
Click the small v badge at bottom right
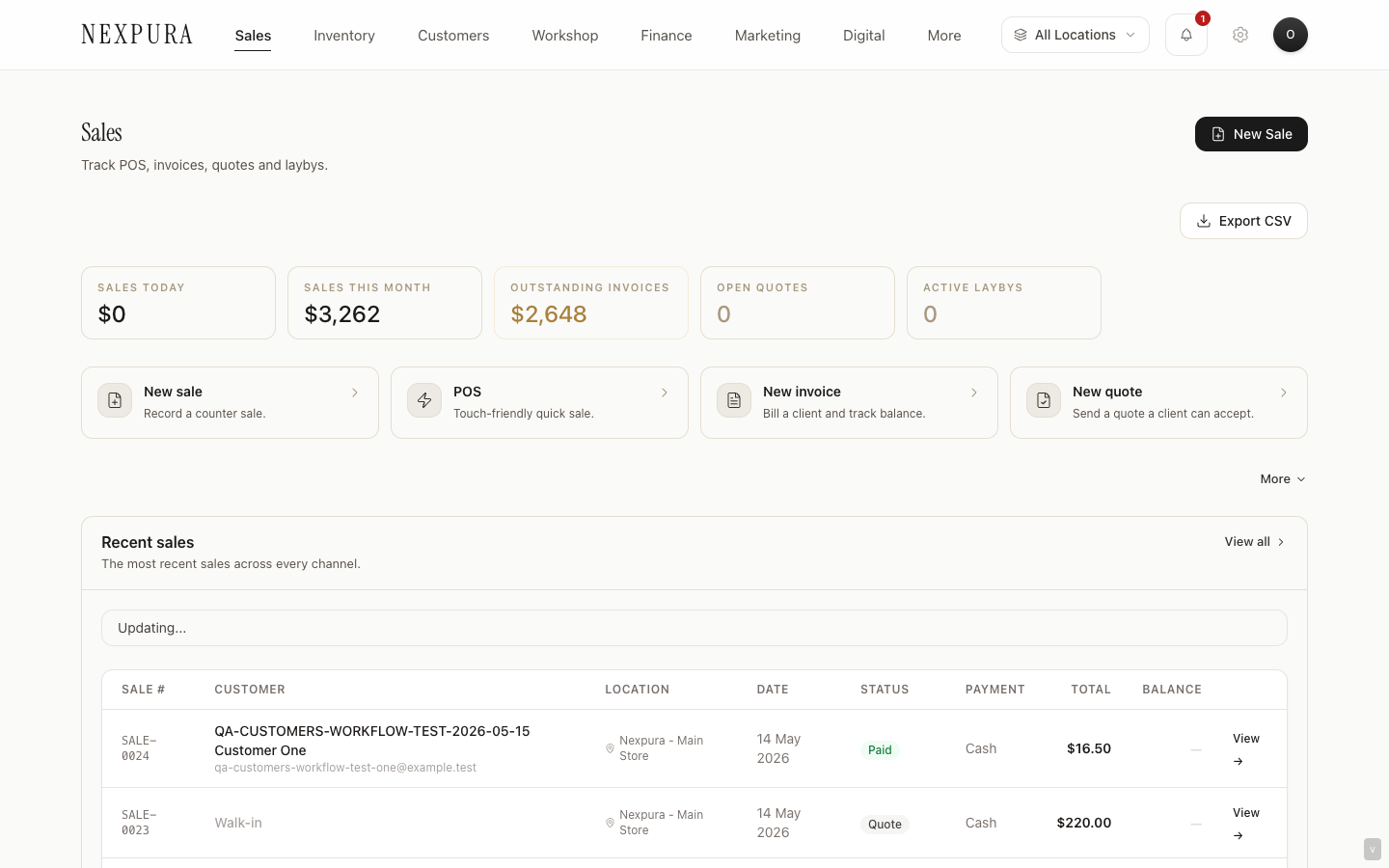(1373, 849)
